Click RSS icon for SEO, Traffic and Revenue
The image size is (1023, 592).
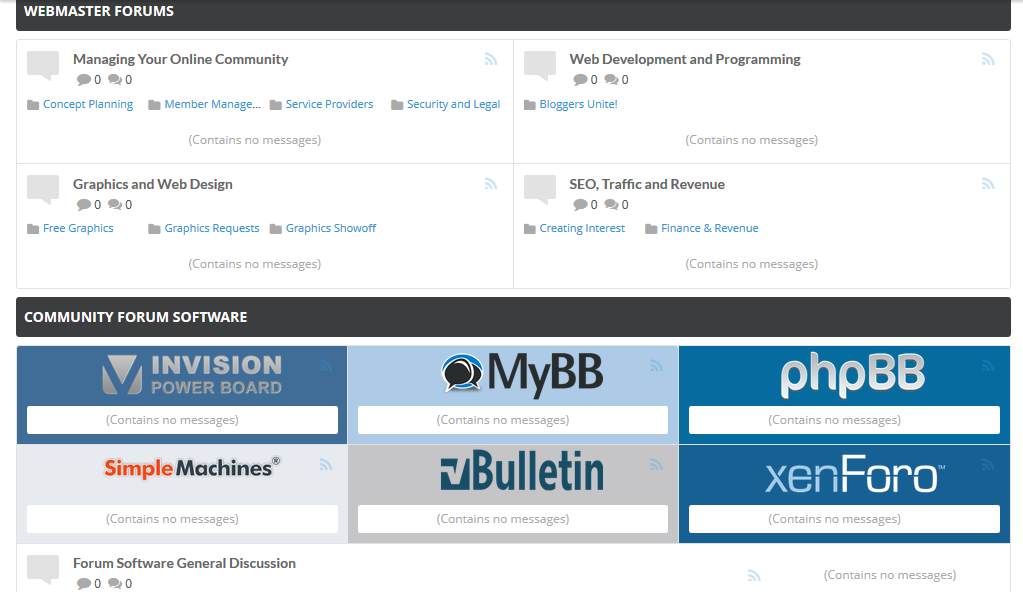(x=988, y=184)
